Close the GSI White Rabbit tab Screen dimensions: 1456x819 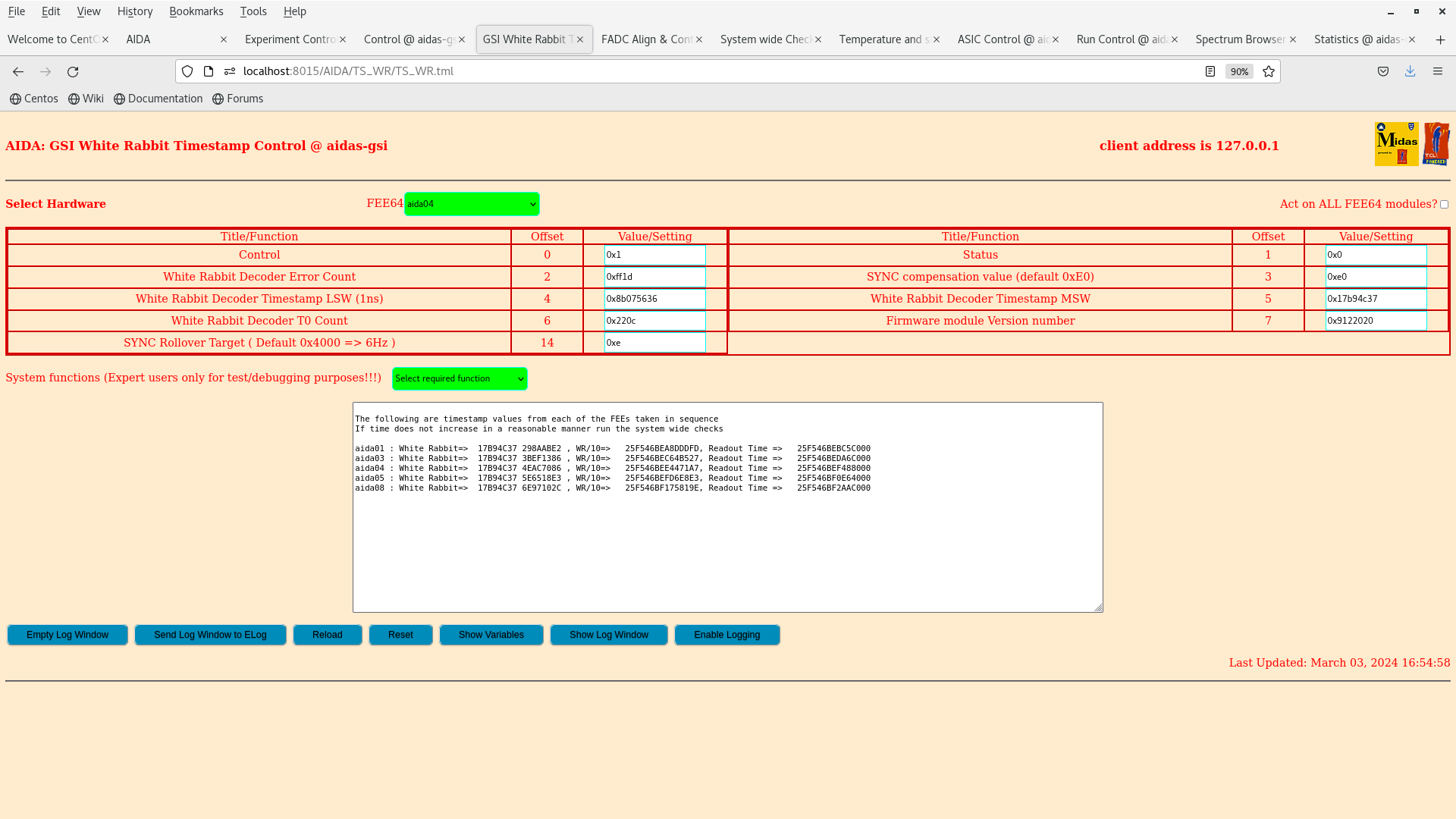pyautogui.click(x=580, y=39)
